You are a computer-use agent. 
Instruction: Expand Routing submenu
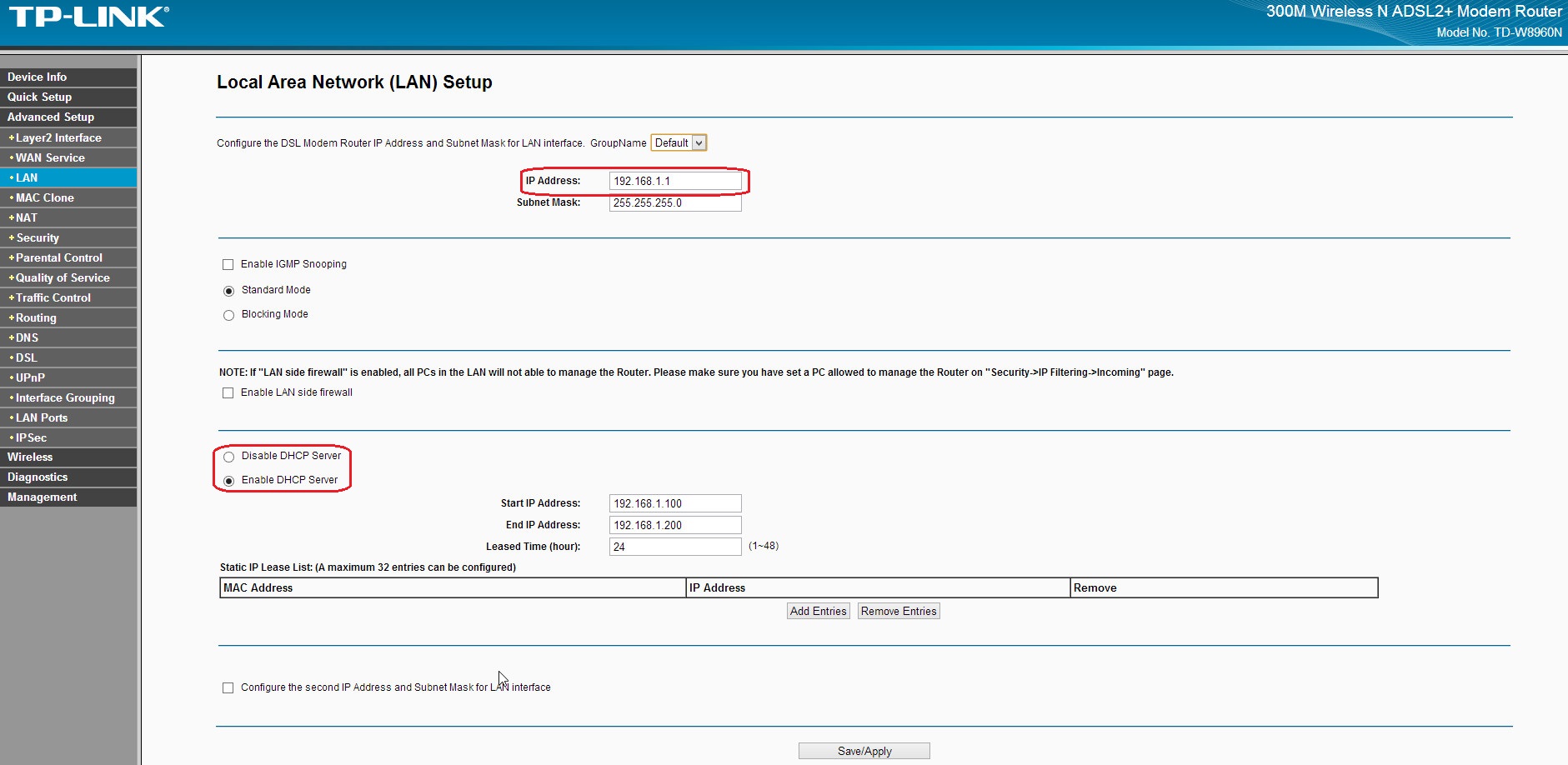pyautogui.click(x=68, y=317)
